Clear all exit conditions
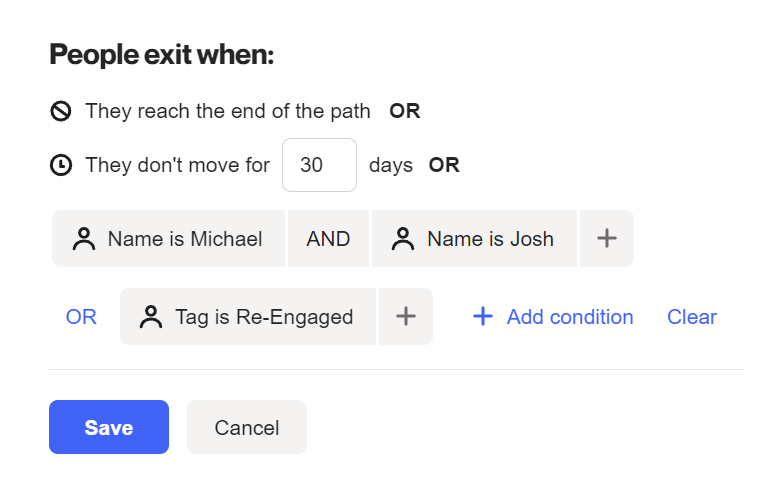Image resolution: width=781 pixels, height=483 pixels. point(692,317)
